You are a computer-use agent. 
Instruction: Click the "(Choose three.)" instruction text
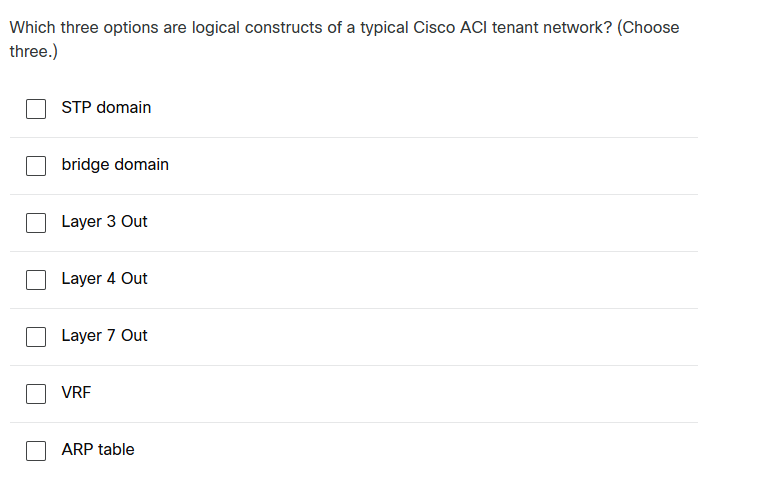pyautogui.click(x=648, y=27)
